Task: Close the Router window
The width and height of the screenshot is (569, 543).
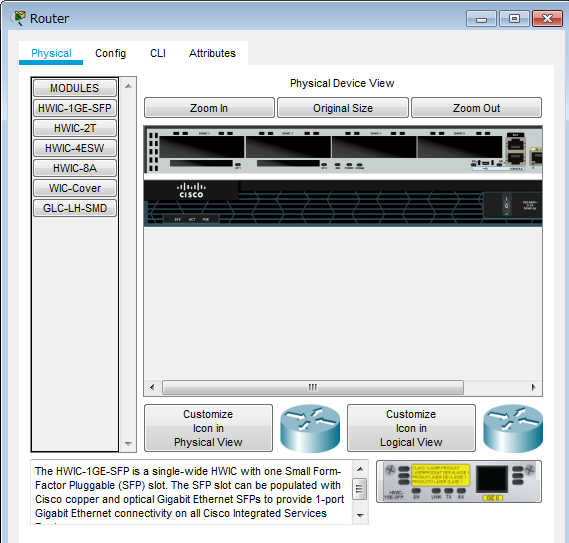Action: [547, 19]
